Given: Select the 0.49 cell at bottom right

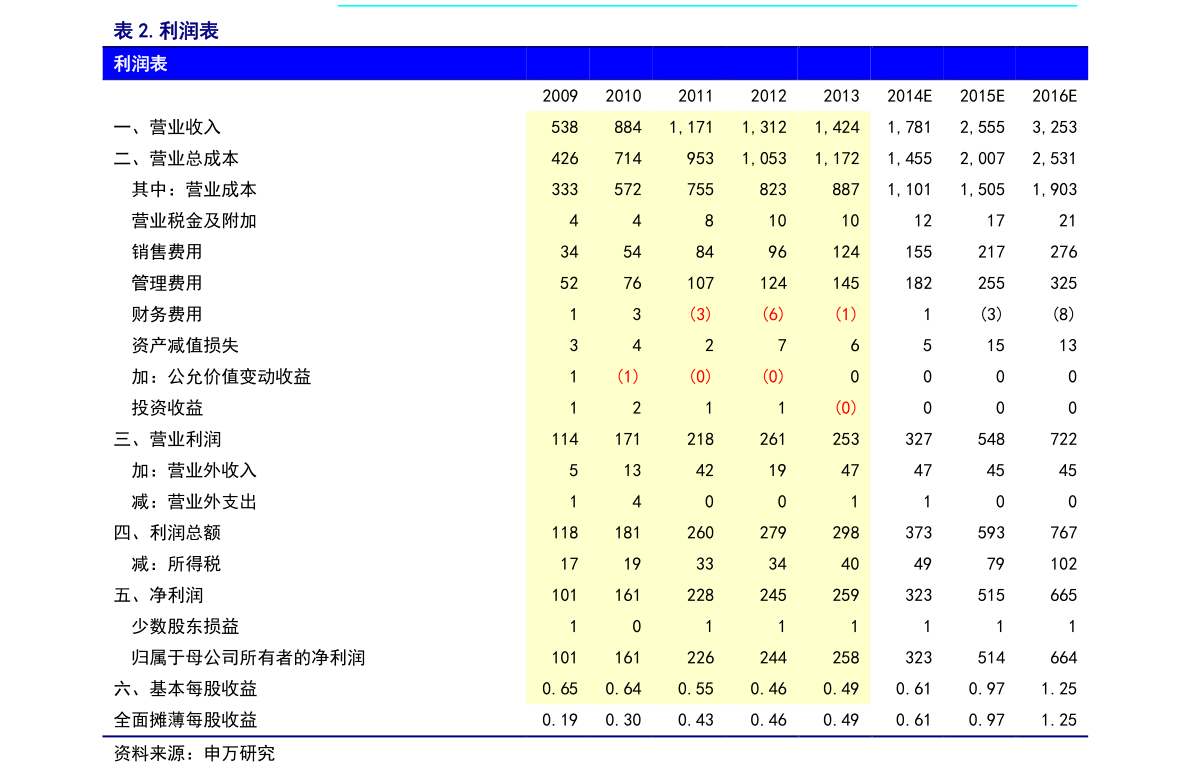Looking at the screenshot, I should click(x=841, y=689).
